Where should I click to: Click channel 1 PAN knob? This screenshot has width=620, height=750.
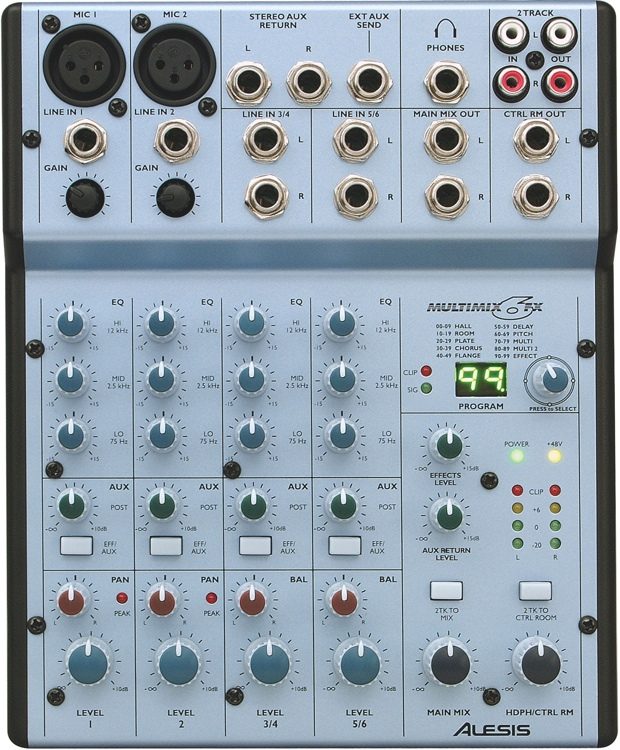(72, 601)
